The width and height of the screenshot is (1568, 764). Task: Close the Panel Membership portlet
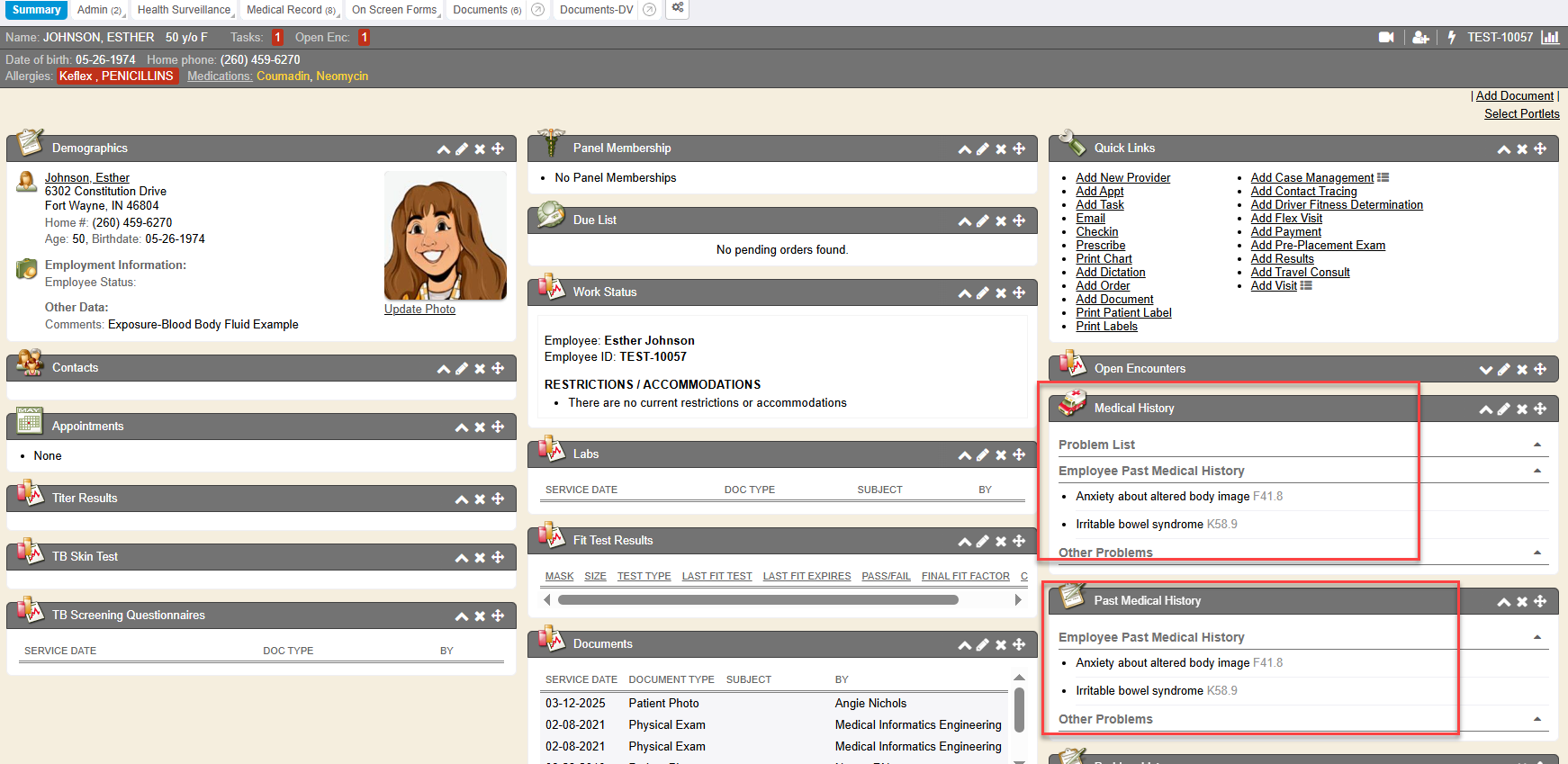pos(1001,149)
